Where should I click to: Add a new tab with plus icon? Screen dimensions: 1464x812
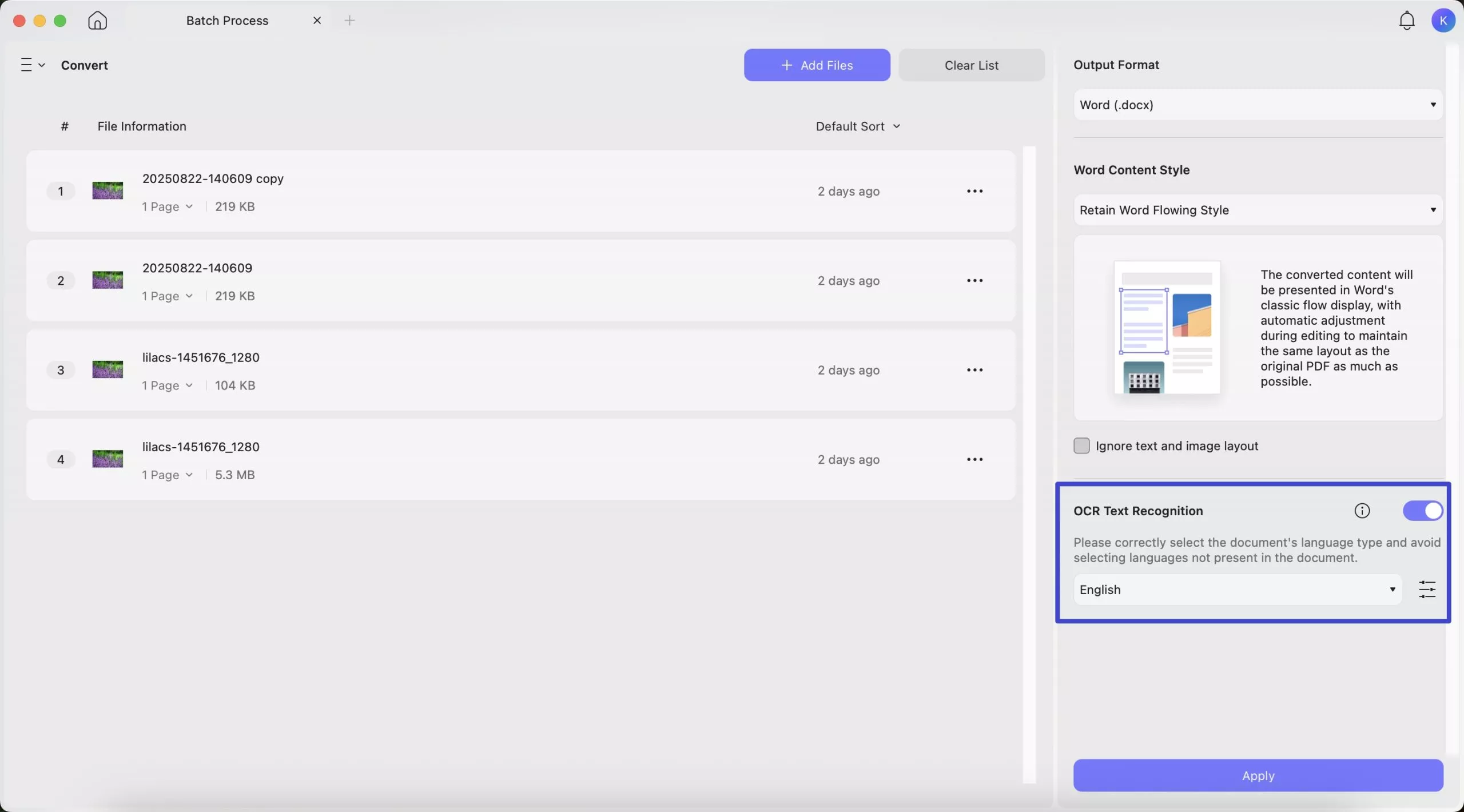tap(349, 21)
